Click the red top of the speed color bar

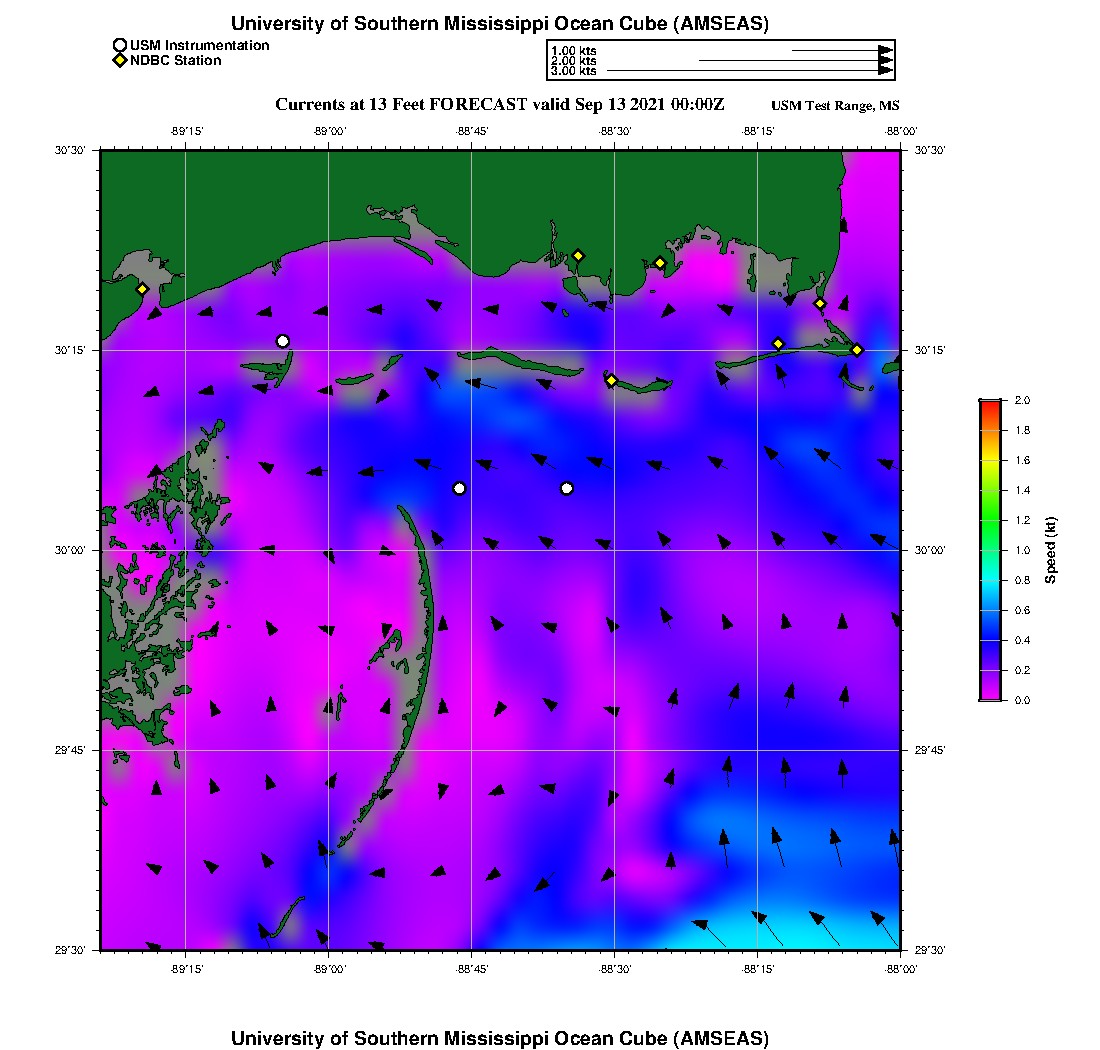[x=990, y=404]
